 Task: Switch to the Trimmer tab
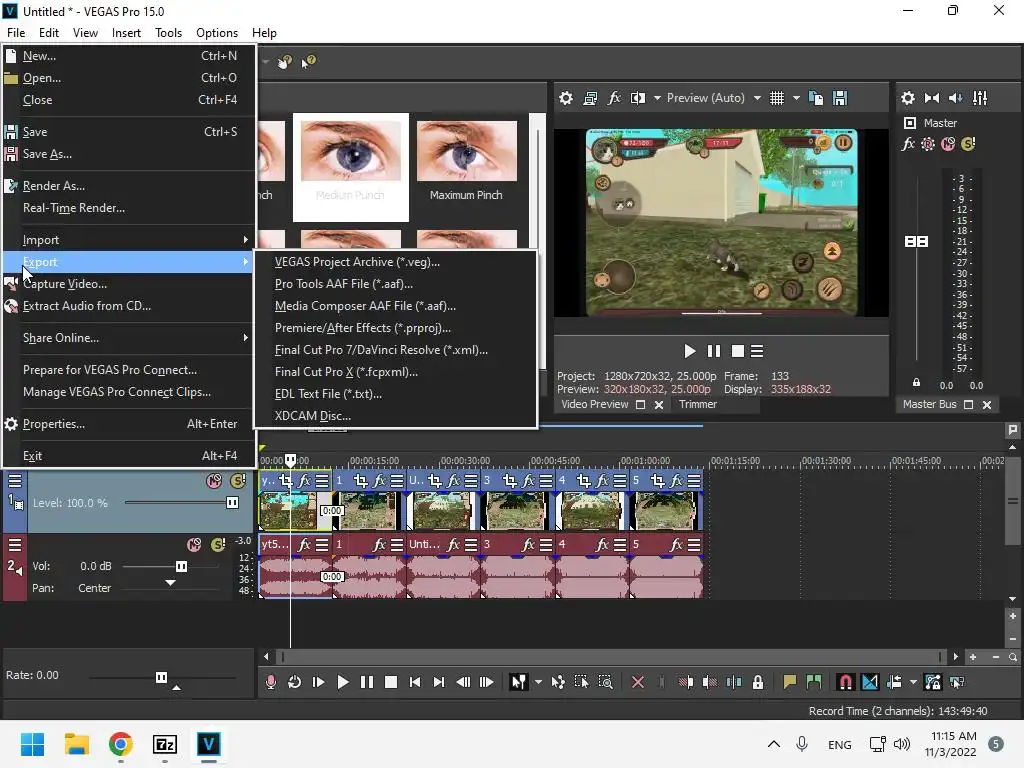tap(697, 404)
